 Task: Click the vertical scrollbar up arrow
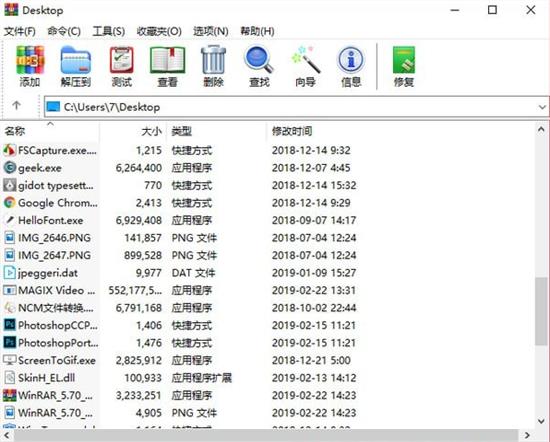coord(541,130)
